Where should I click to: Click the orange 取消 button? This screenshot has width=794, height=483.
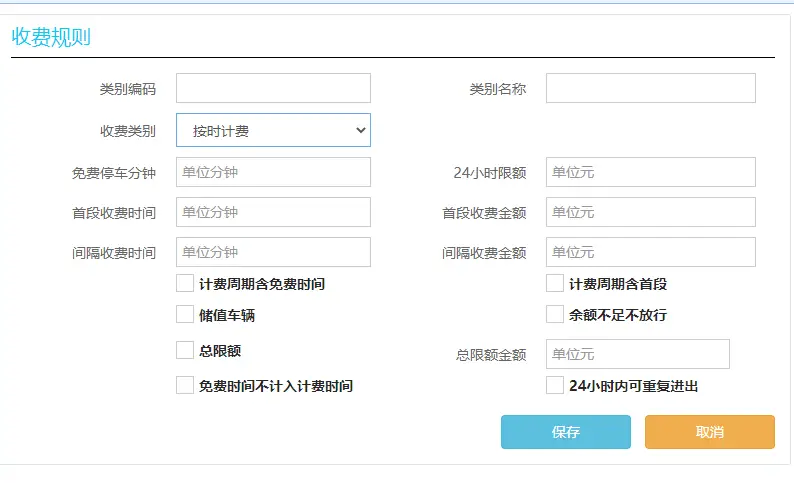click(x=709, y=432)
